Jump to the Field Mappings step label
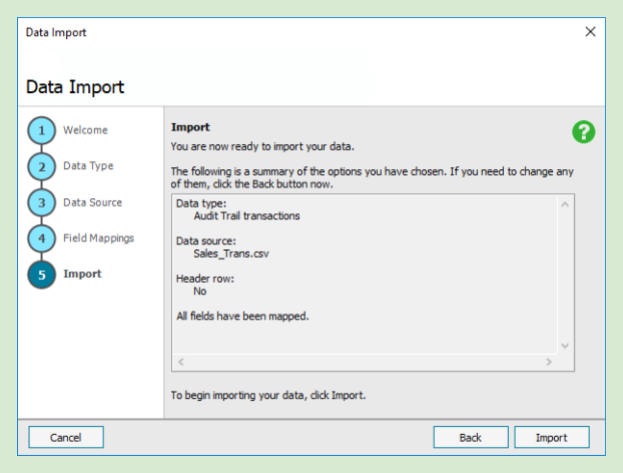Viewport: 623px width, 473px height. click(x=98, y=238)
